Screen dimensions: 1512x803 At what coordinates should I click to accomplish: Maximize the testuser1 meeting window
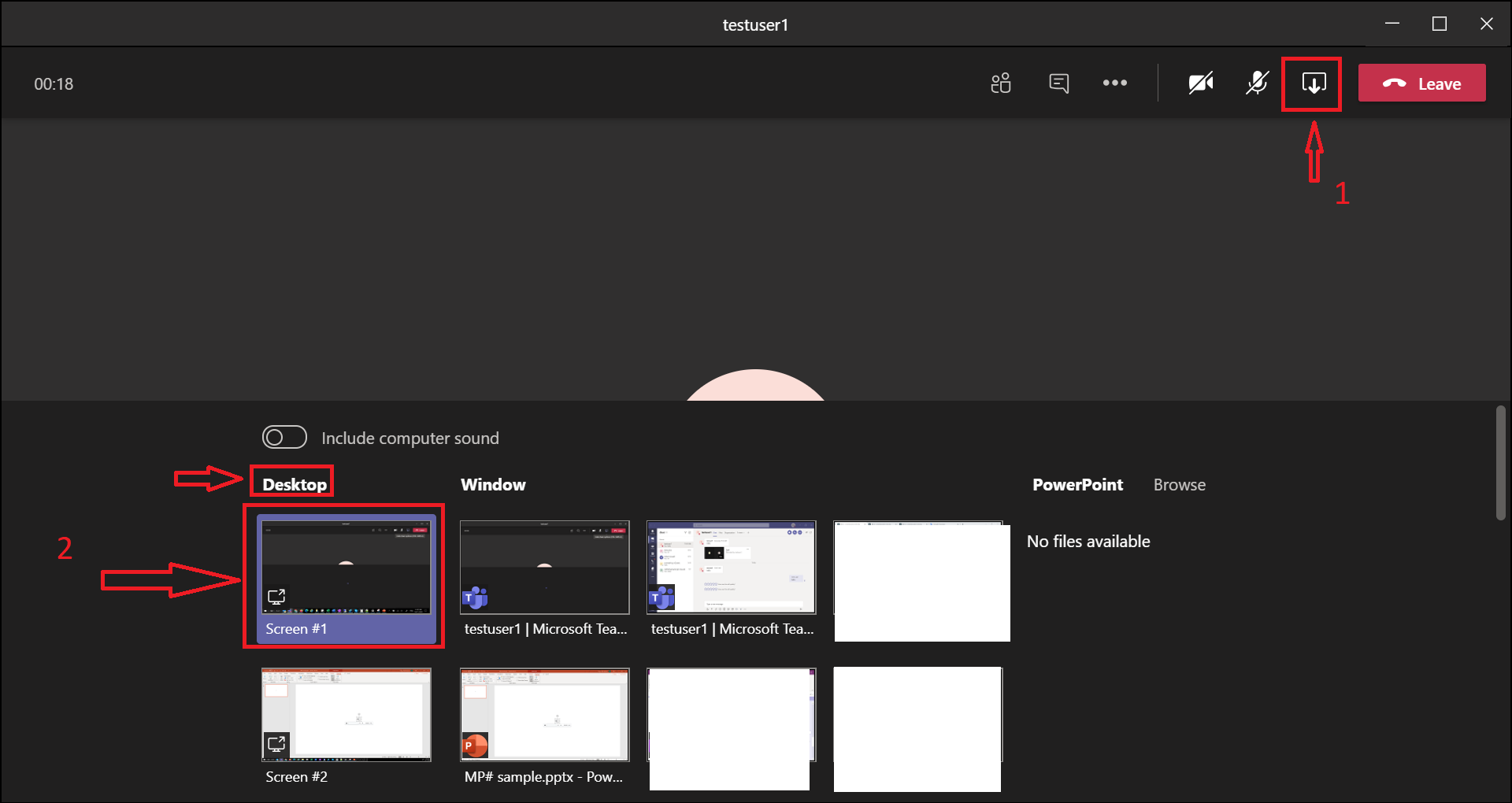(x=1440, y=24)
